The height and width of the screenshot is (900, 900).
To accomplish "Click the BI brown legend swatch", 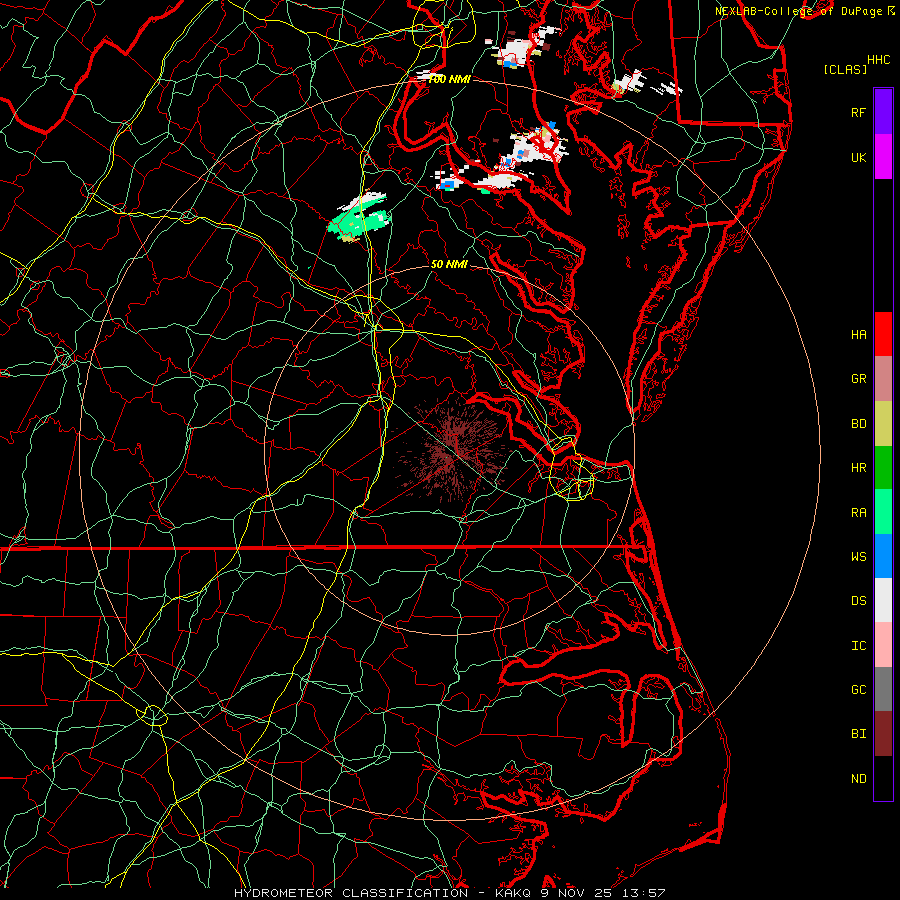I will [x=883, y=734].
